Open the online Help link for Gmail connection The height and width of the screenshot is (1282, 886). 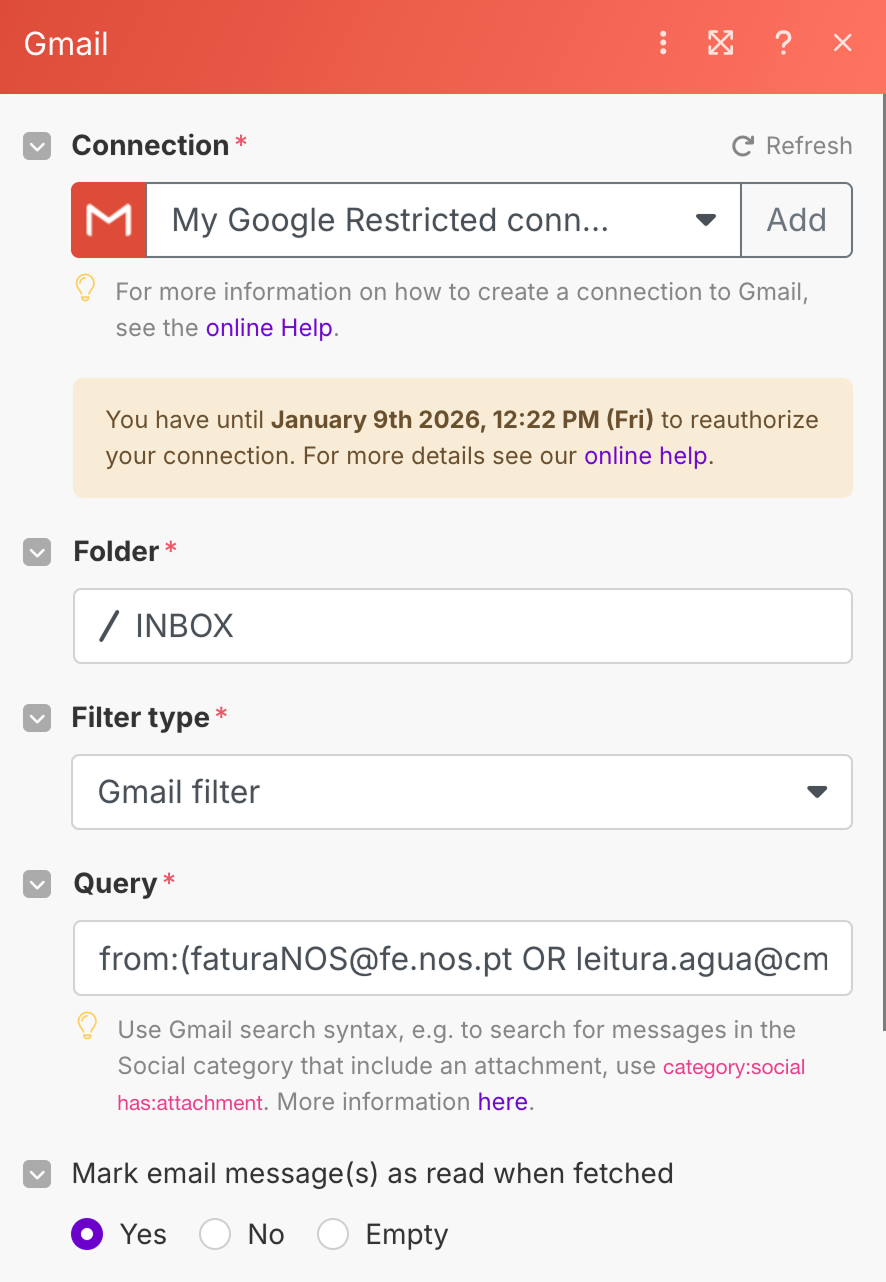(x=269, y=328)
